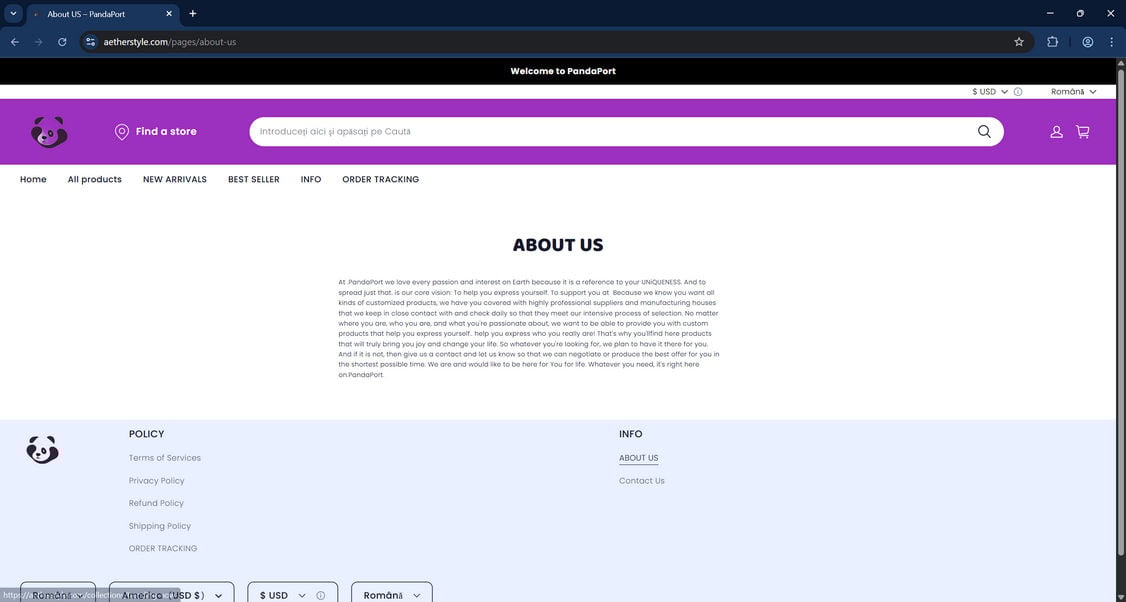Viewport: 1126px width, 602px height.
Task: Click the browser forward arrow
Action: pos(39,42)
